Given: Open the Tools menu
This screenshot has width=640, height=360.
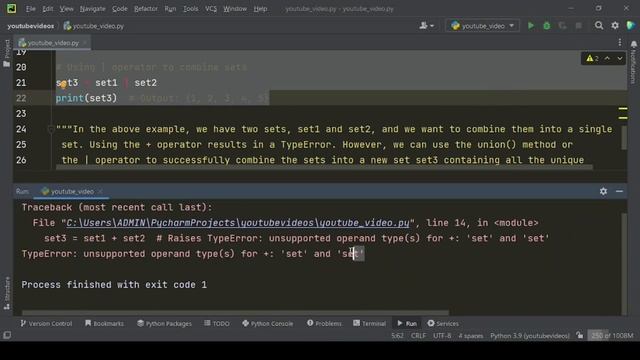Looking at the screenshot, I should point(190,9).
